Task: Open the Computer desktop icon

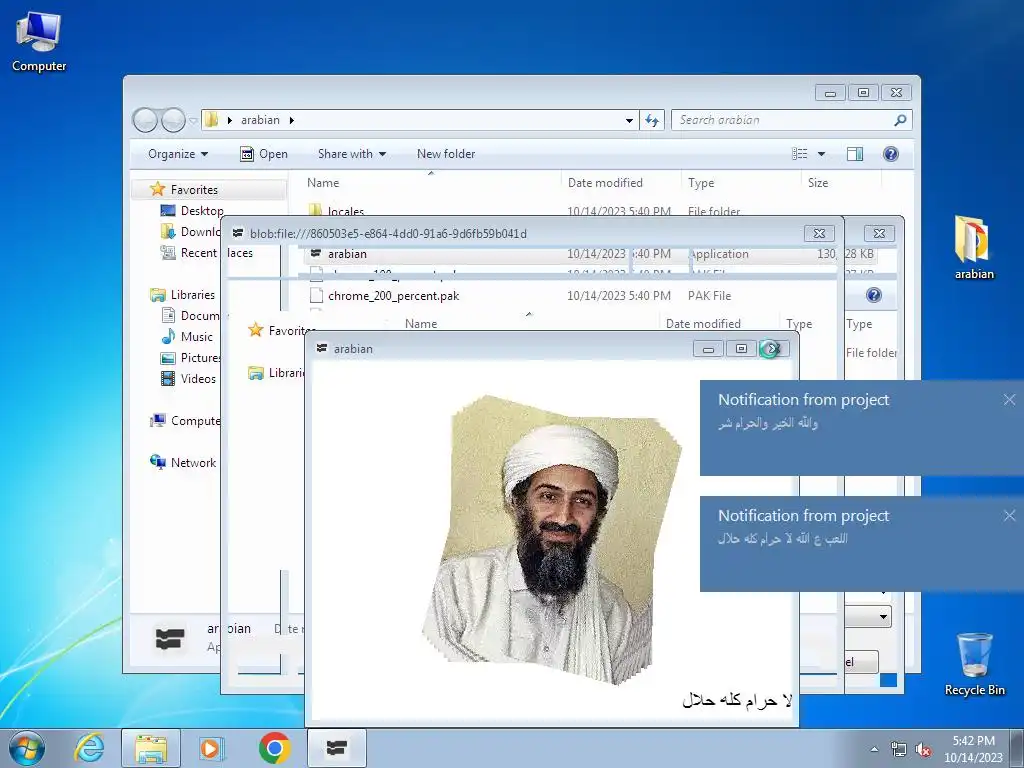Action: click(39, 42)
